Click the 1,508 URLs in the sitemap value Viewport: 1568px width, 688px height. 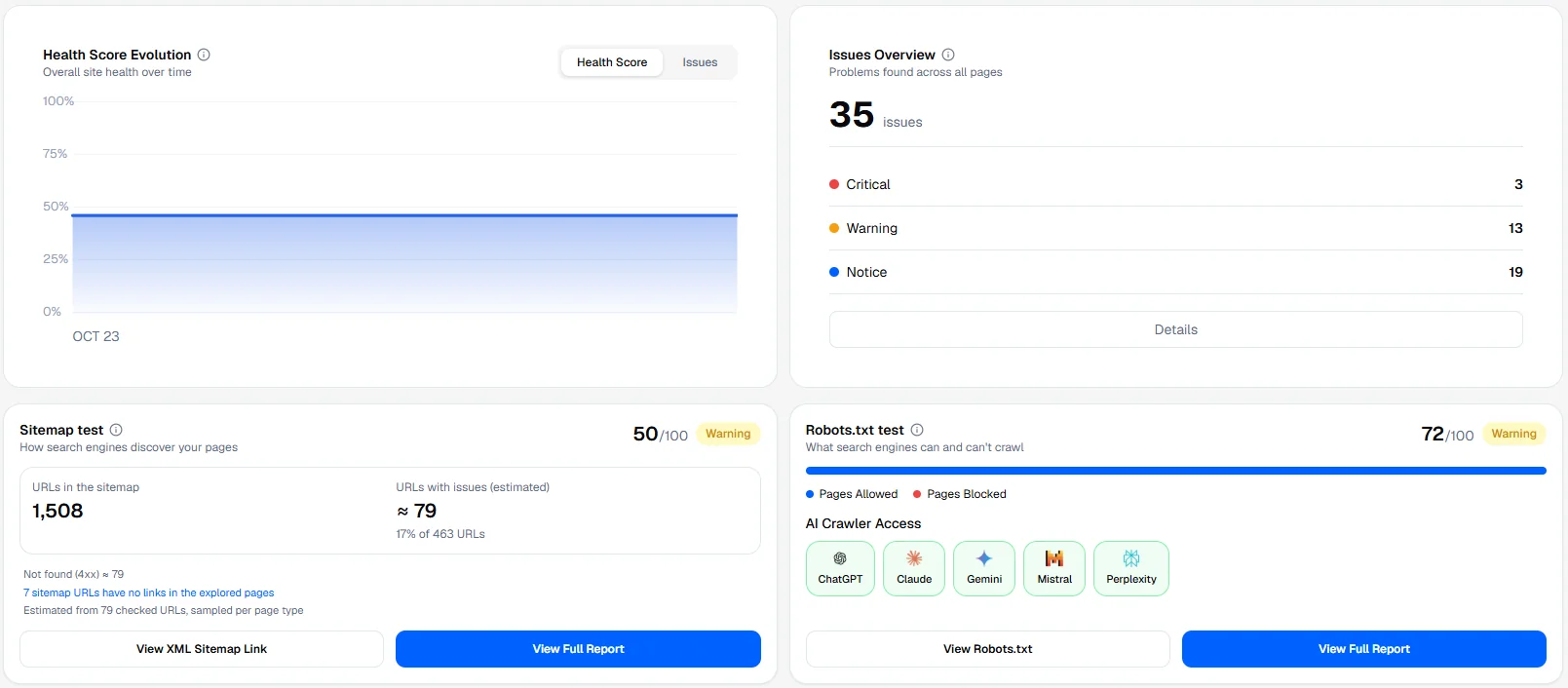point(57,511)
